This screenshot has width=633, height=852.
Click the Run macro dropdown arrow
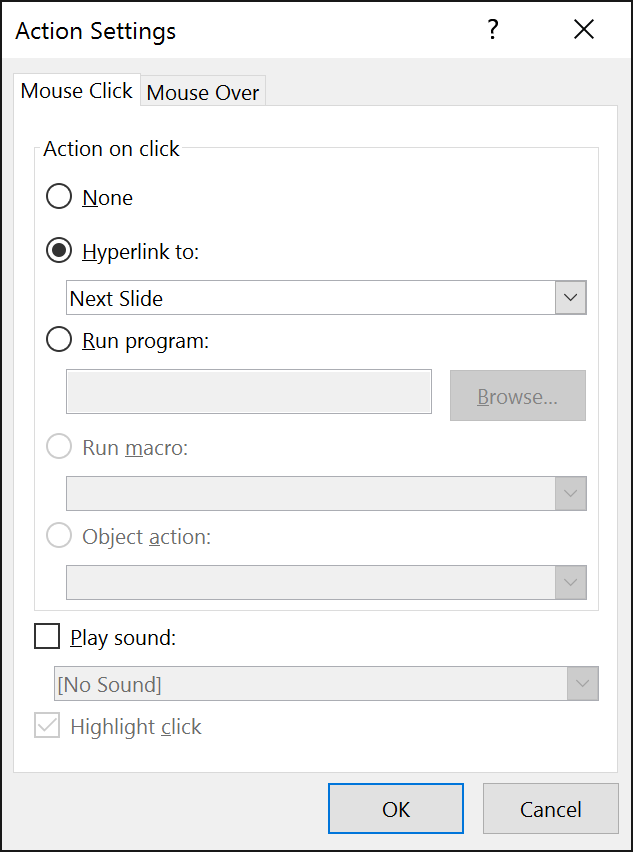571,493
